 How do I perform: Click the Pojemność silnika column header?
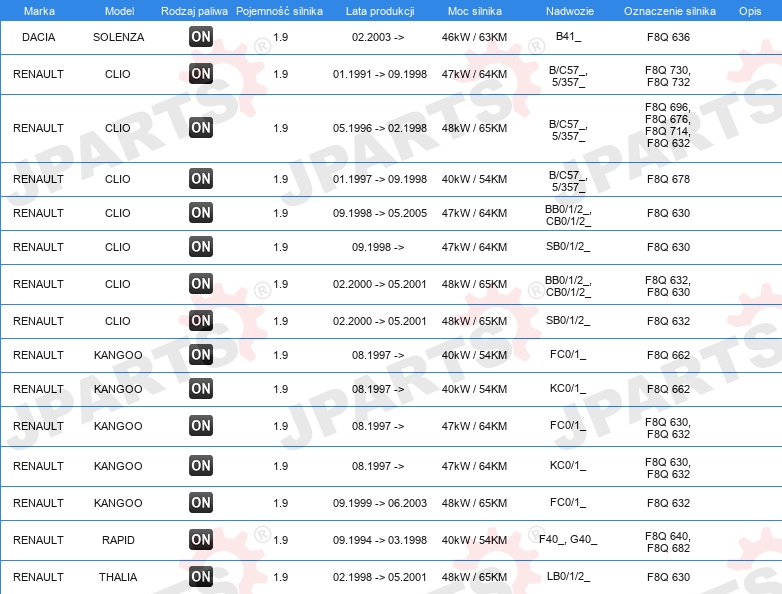pyautogui.click(x=279, y=11)
